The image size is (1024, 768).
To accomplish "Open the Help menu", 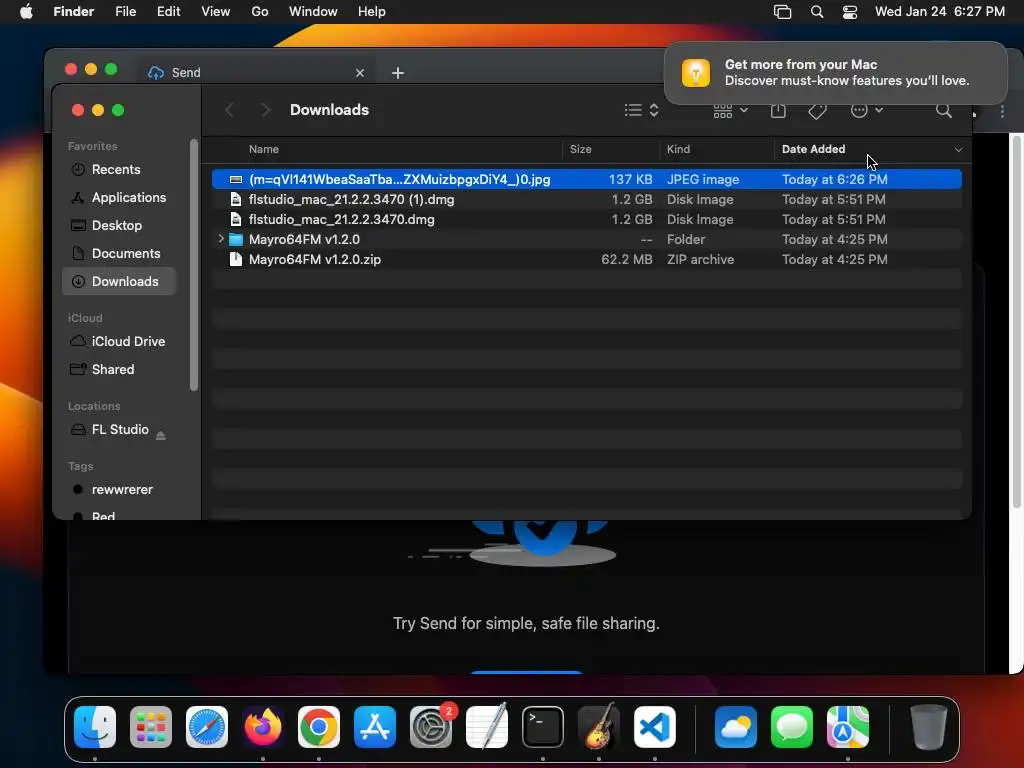I will pyautogui.click(x=372, y=12).
